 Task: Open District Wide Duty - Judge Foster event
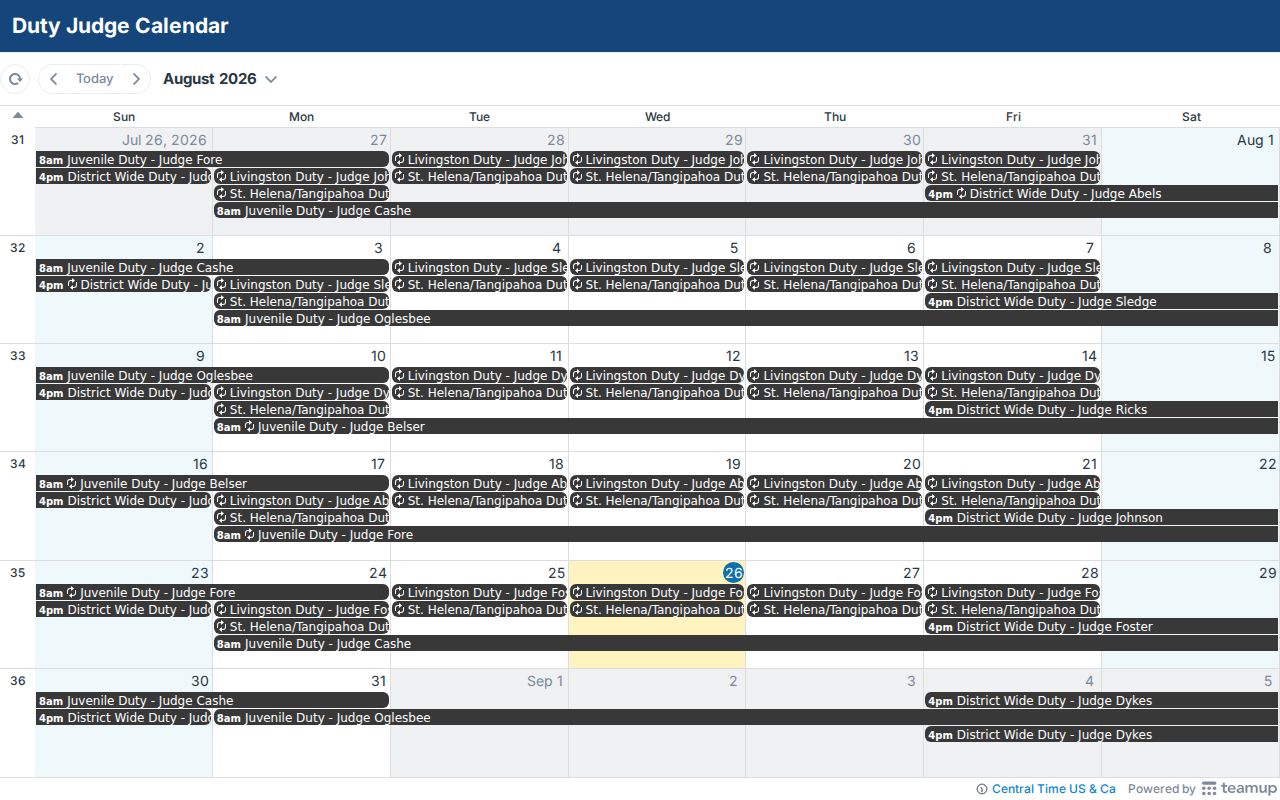tap(1101, 627)
